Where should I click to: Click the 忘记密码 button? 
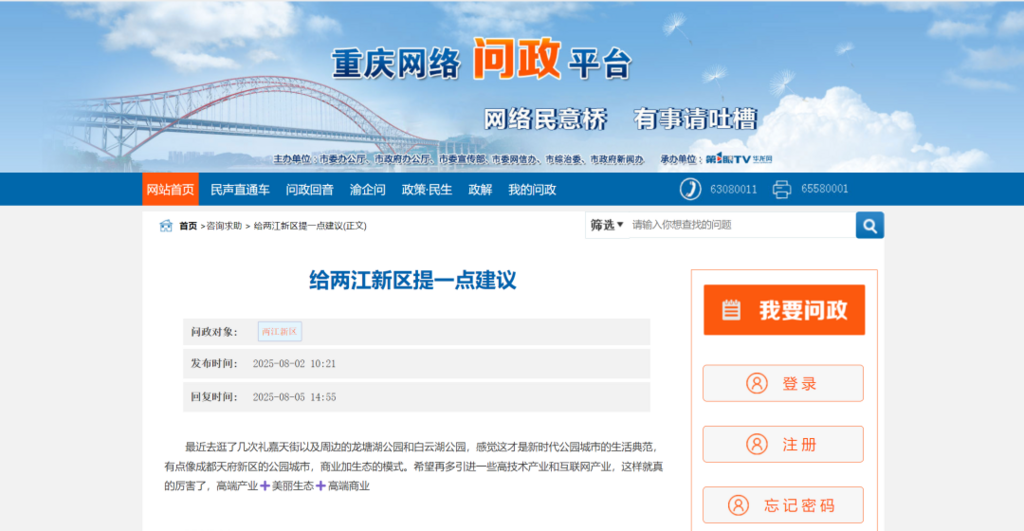point(783,505)
